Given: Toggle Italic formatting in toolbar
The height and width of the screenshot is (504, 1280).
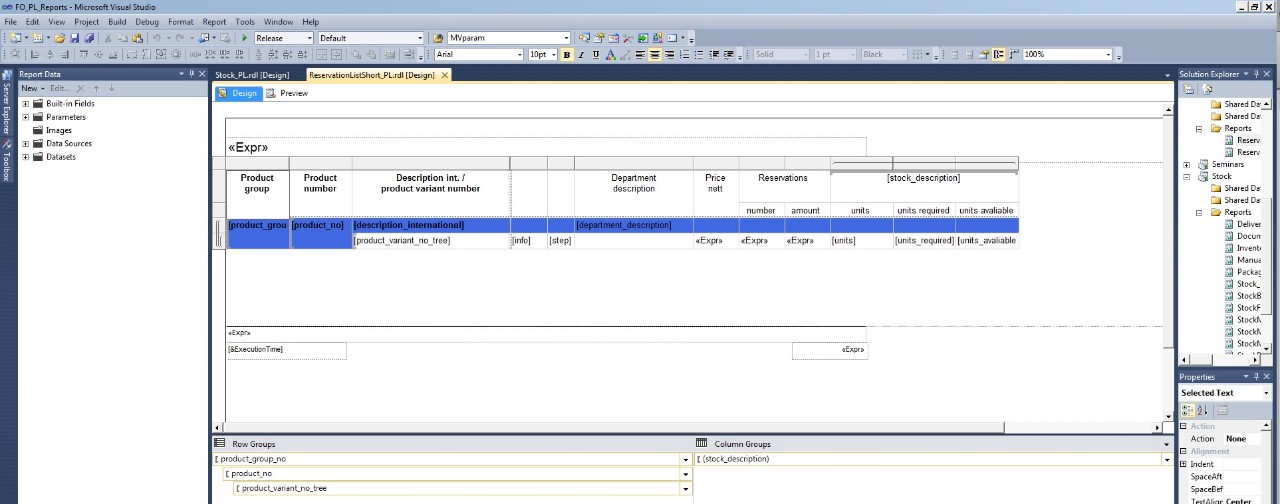Looking at the screenshot, I should point(582,55).
